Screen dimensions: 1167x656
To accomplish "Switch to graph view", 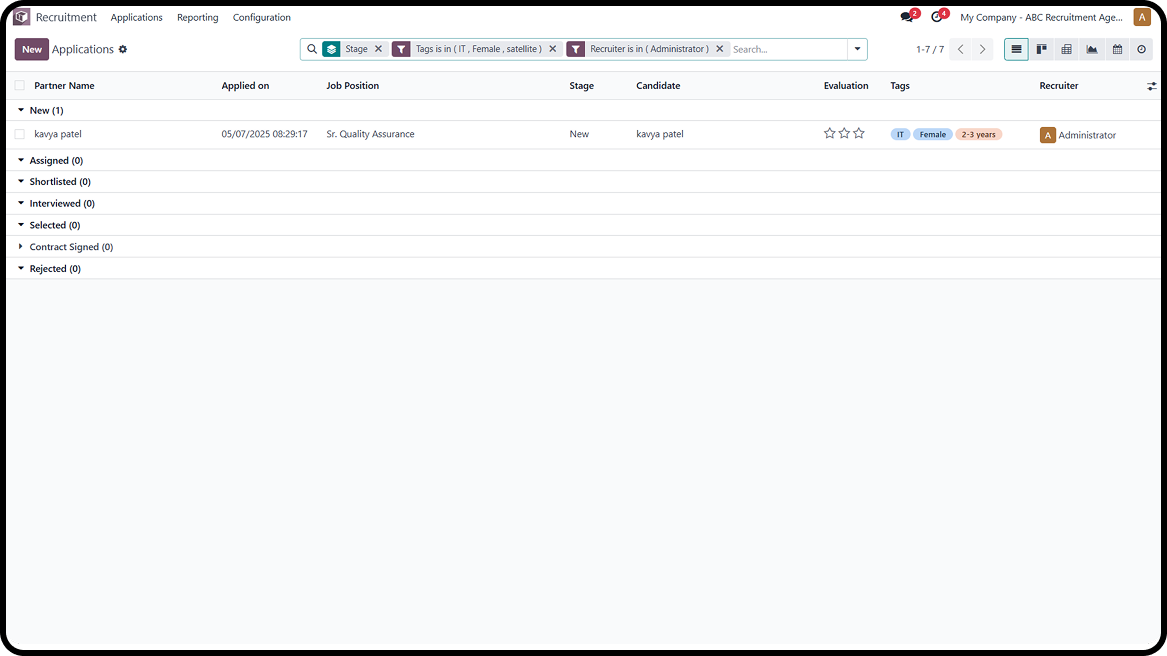I will [1092, 49].
